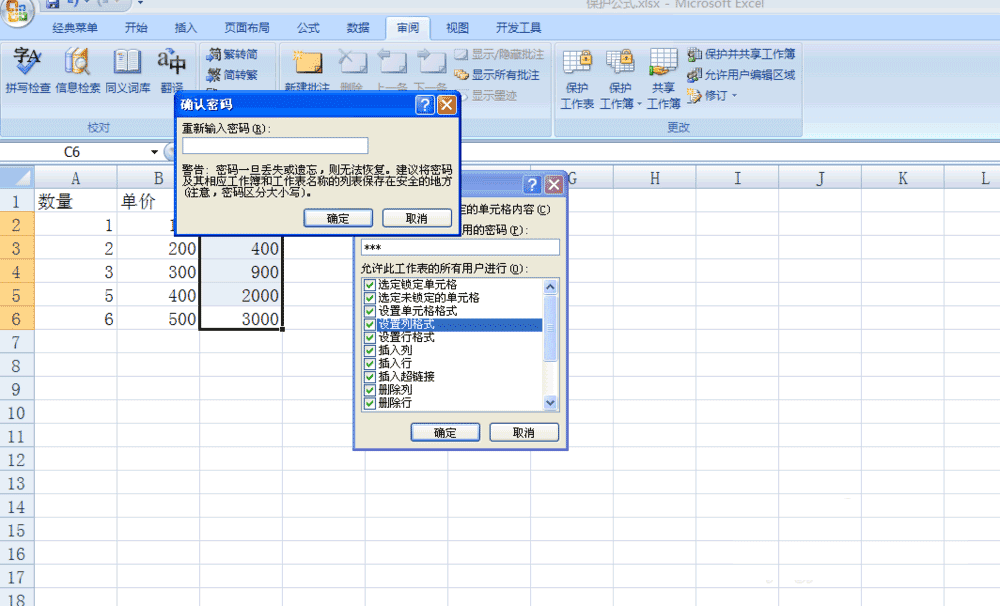Open Track Changes menu (修订)
The image size is (1000, 606).
click(x=712, y=96)
